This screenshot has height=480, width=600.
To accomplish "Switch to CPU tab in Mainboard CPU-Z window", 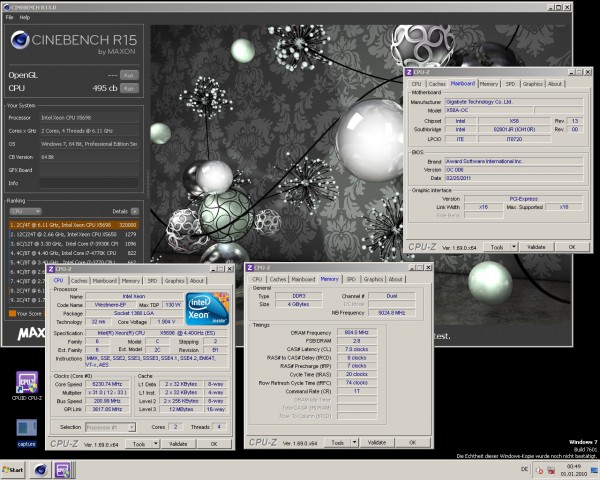I will point(416,84).
